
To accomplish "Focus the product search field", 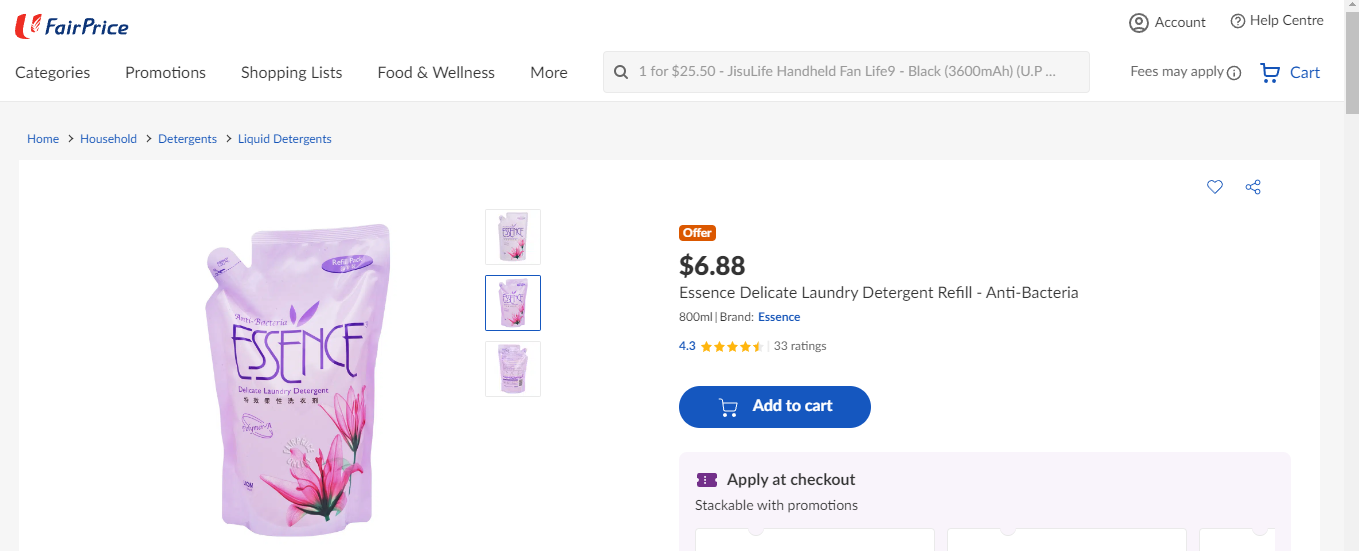I will click(x=846, y=72).
